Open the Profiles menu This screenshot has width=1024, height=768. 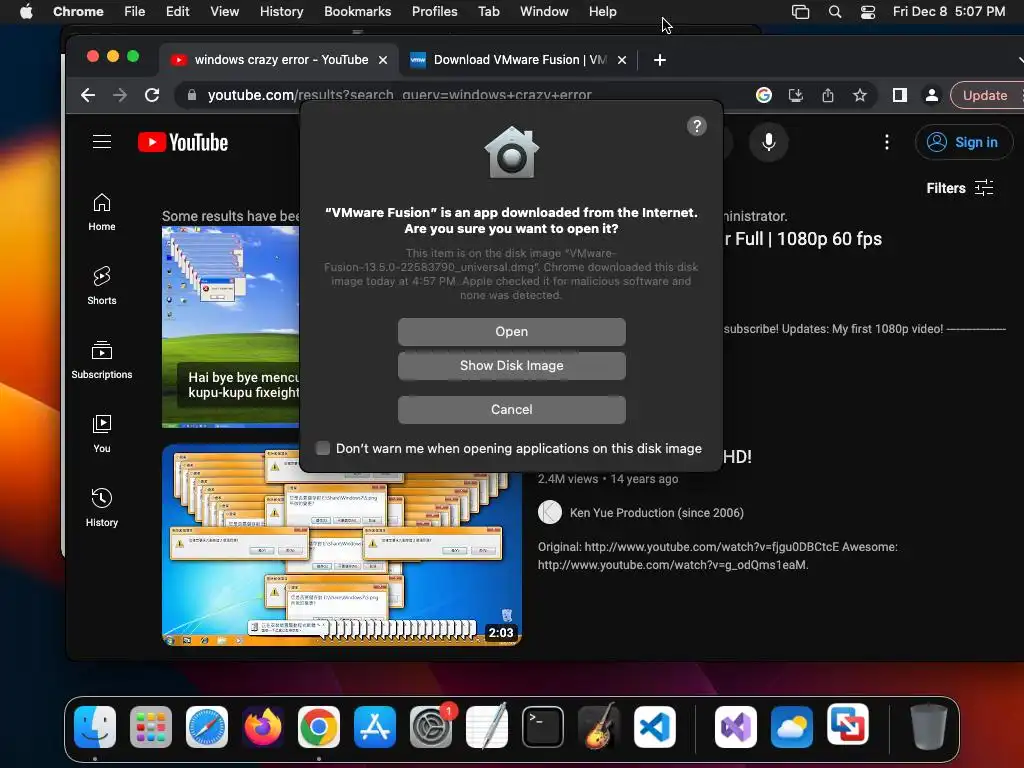pos(434,11)
